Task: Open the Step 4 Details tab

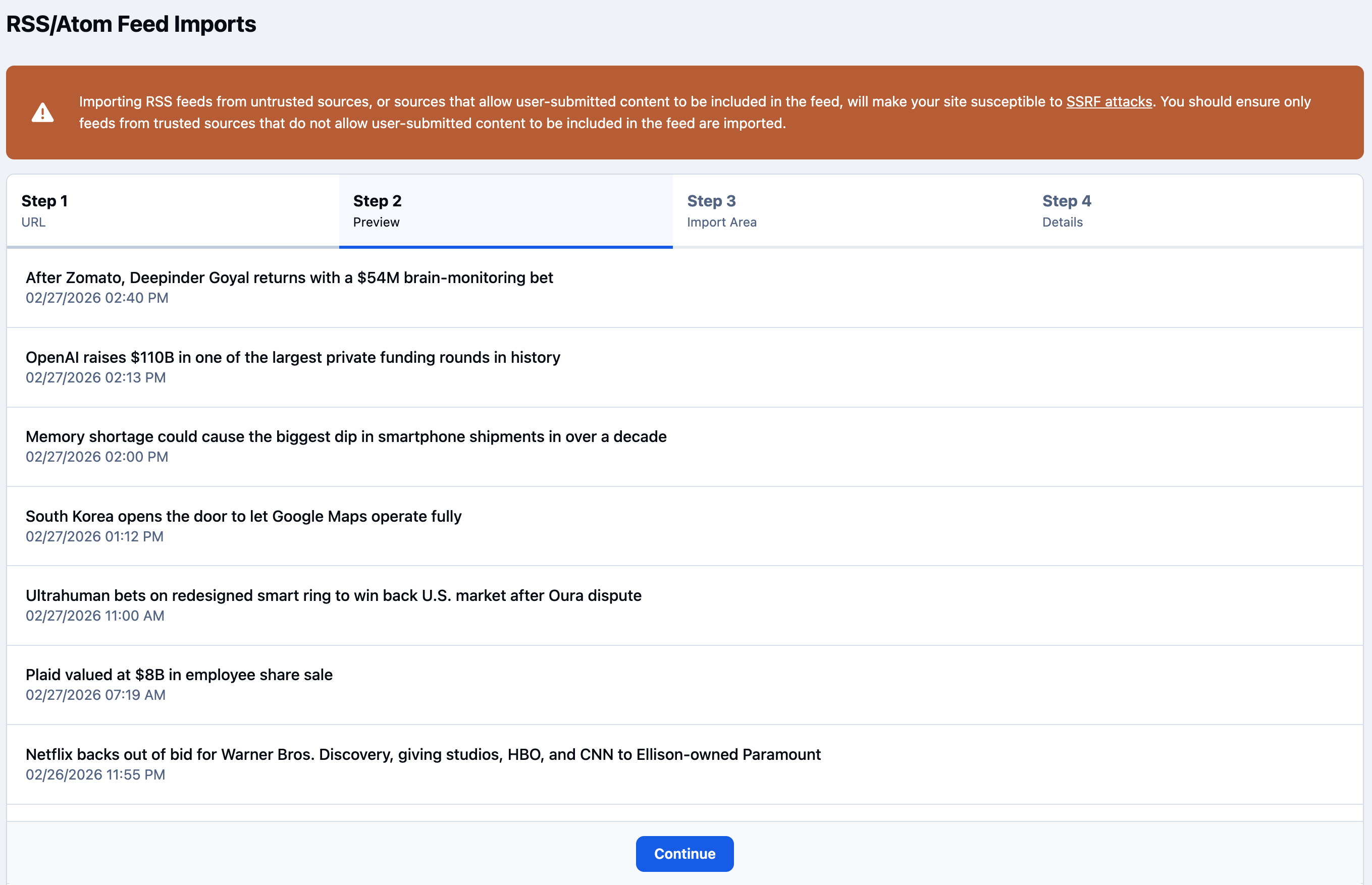Action: pyautogui.click(x=1195, y=211)
